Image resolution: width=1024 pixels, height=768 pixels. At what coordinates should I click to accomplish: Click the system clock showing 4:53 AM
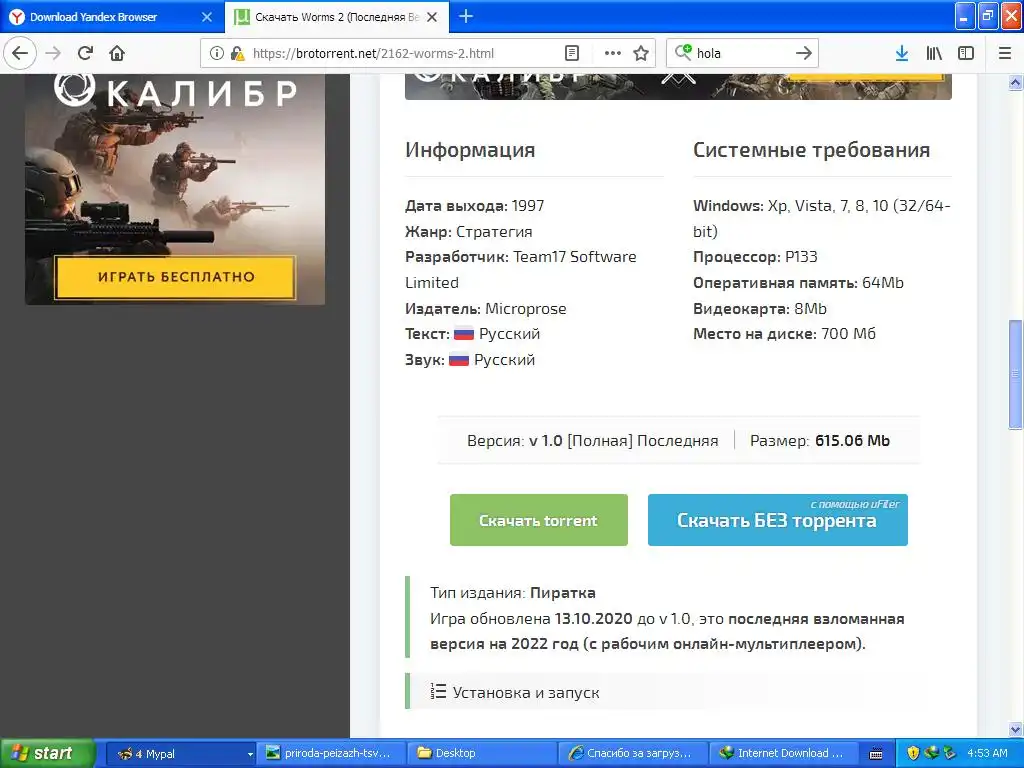987,753
